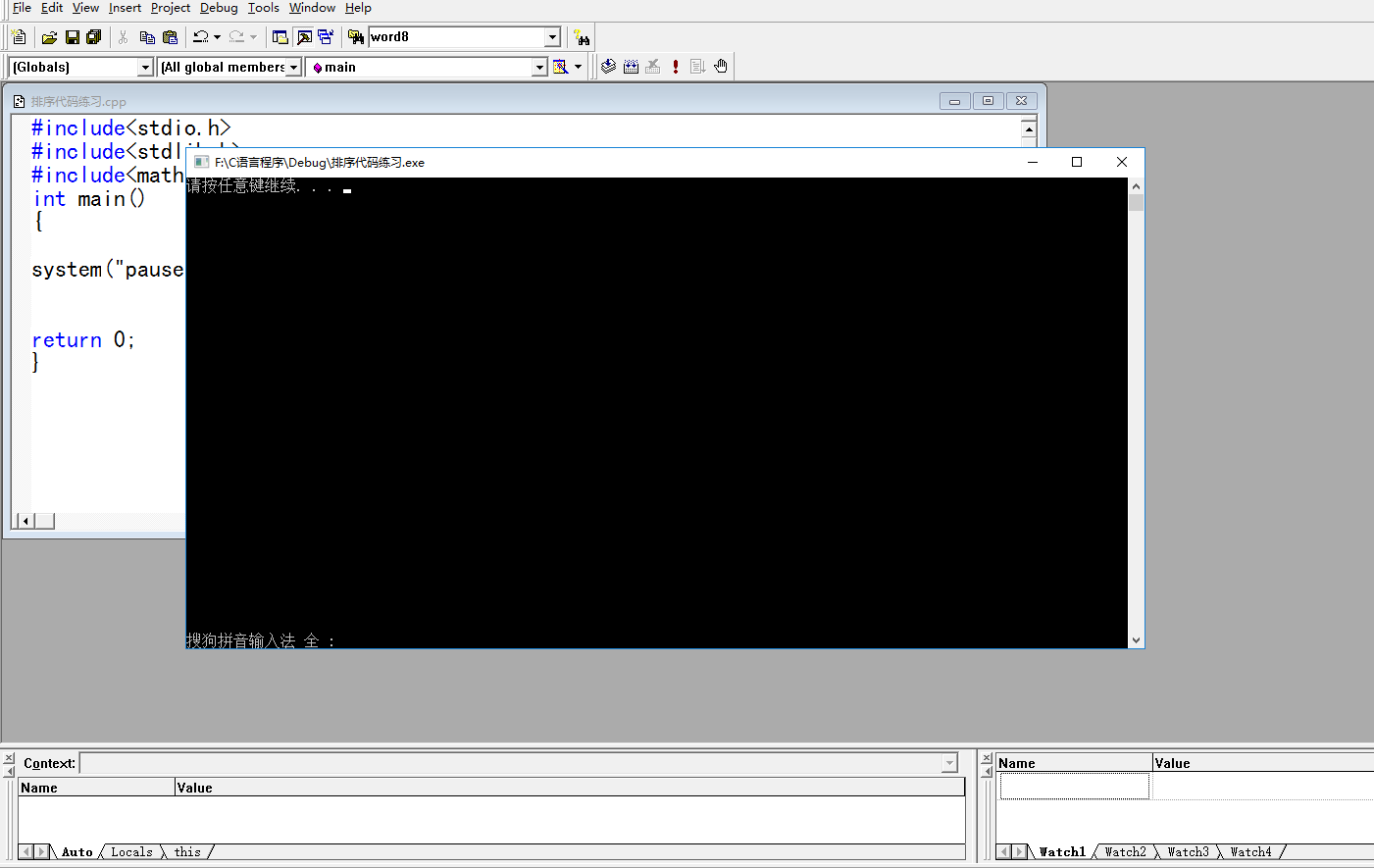
Task: Open the View menu
Action: (x=85, y=8)
